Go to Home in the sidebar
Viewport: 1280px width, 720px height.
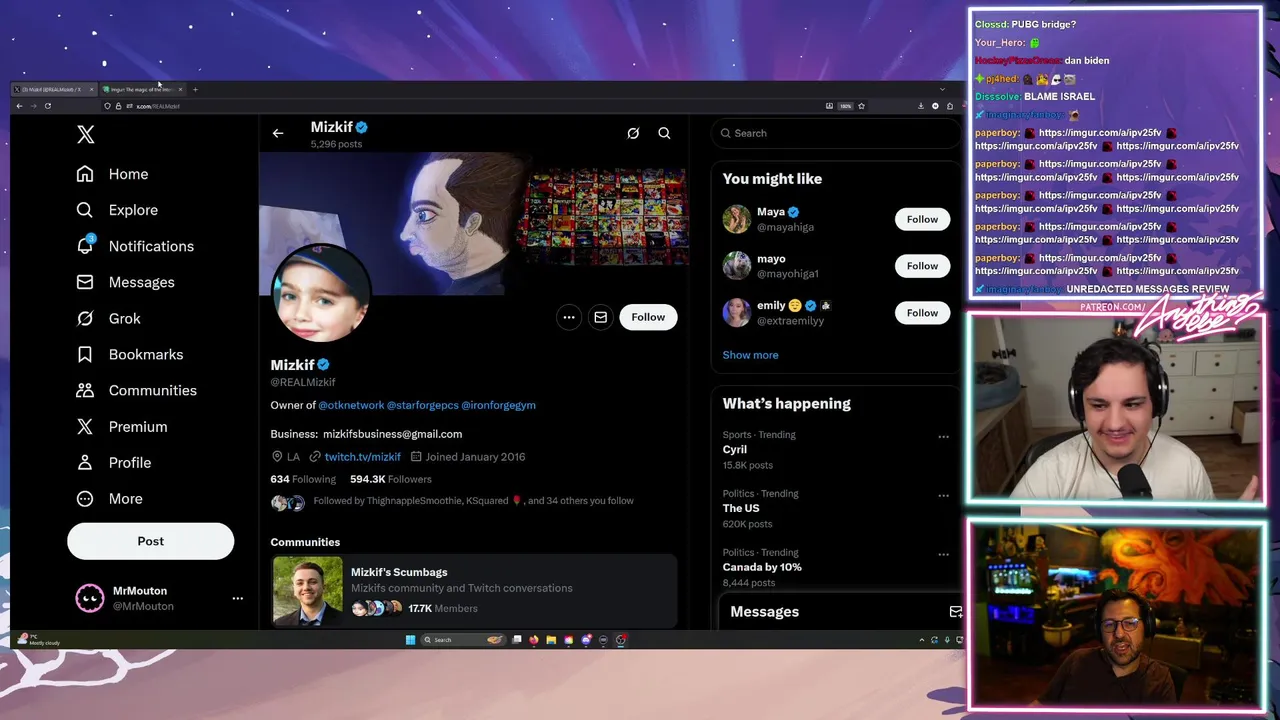(113, 174)
